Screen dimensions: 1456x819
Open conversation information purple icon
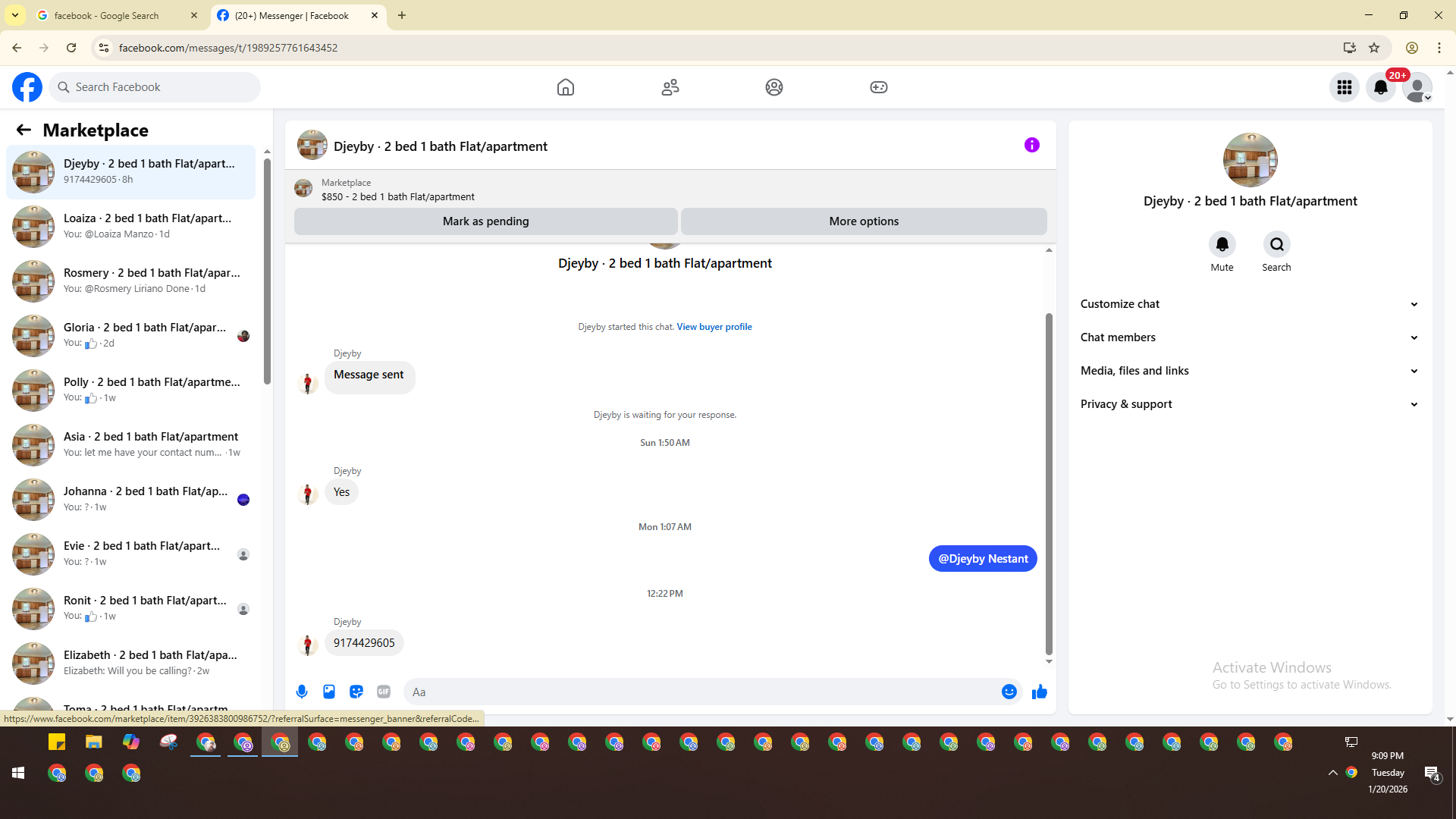pyautogui.click(x=1032, y=145)
